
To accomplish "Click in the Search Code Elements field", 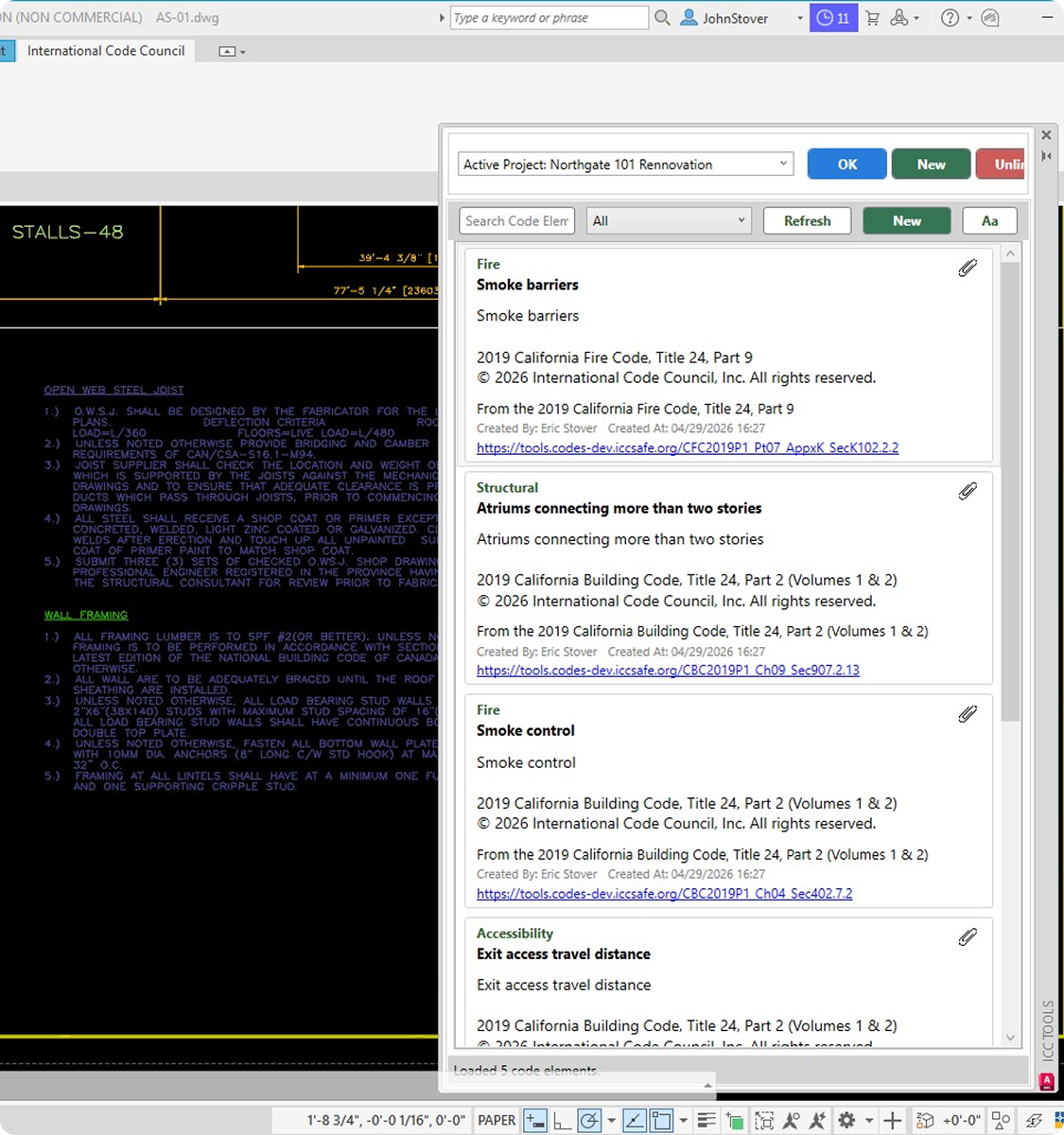I will point(517,221).
